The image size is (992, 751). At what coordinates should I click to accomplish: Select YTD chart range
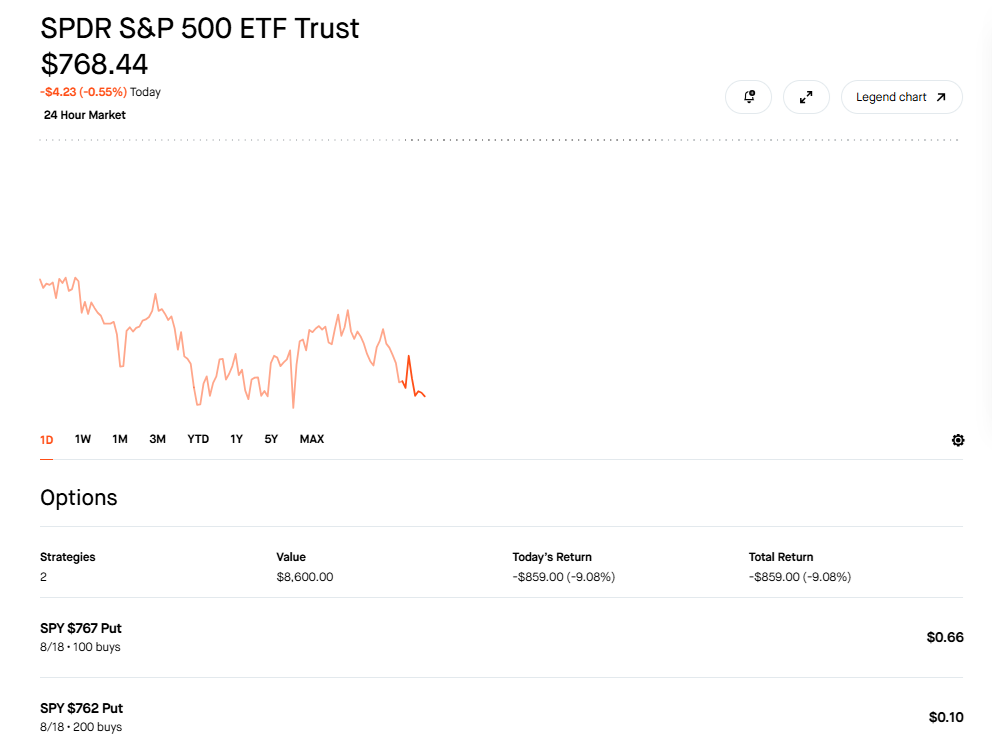[x=198, y=439]
